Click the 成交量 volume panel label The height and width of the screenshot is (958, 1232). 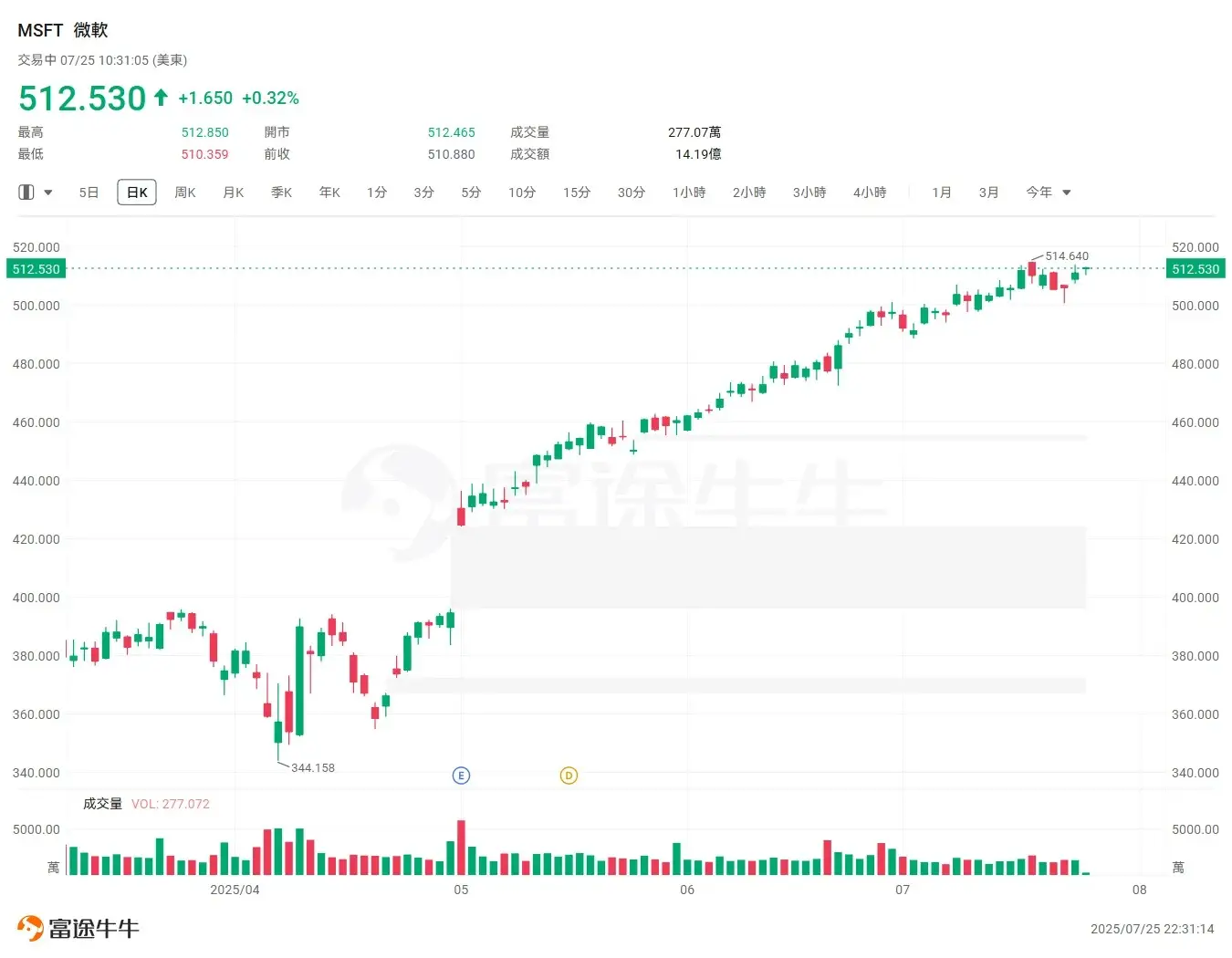click(x=102, y=804)
